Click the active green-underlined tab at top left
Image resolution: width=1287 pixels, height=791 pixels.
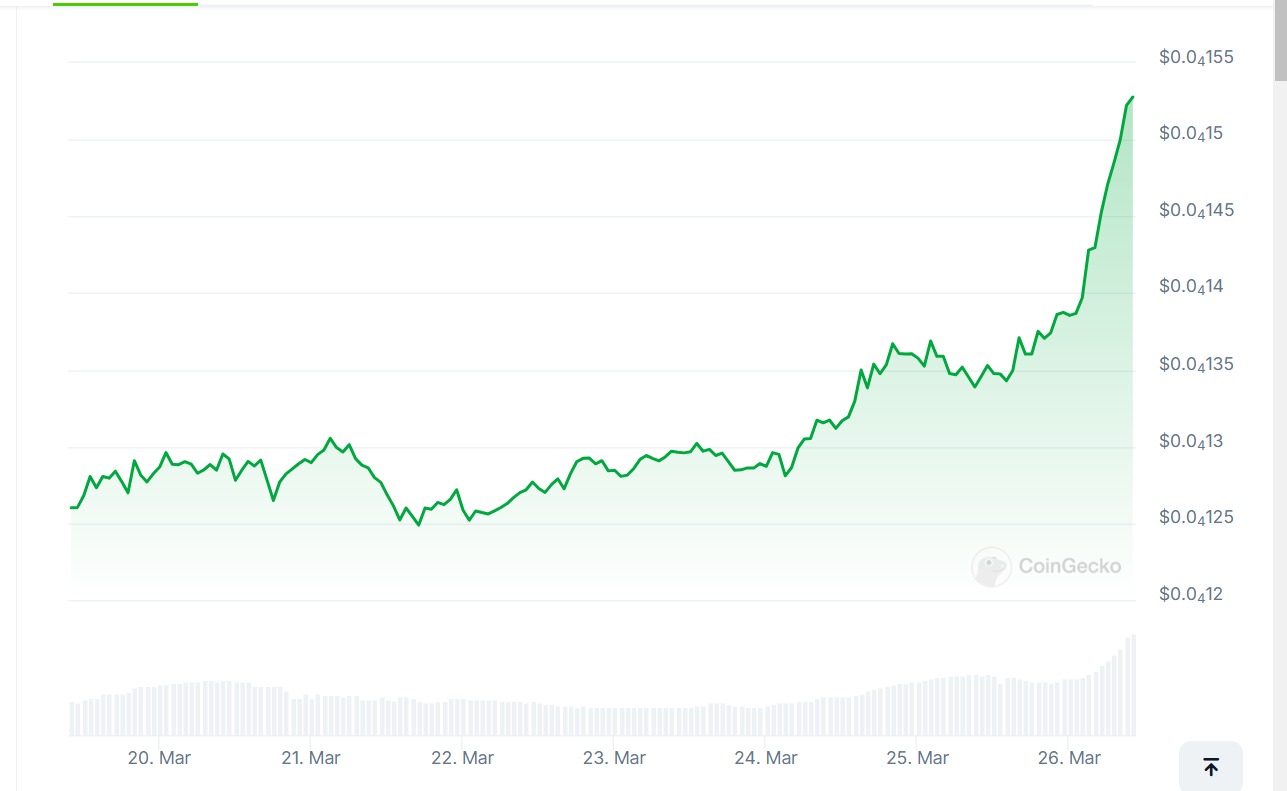(x=125, y=4)
